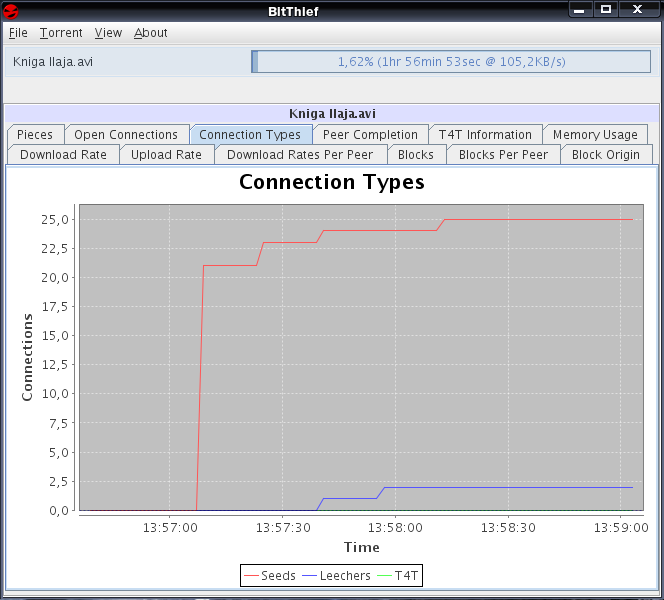This screenshot has width=664, height=600.
Task: Maximize the BitThief window
Action: pyautogui.click(x=606, y=10)
